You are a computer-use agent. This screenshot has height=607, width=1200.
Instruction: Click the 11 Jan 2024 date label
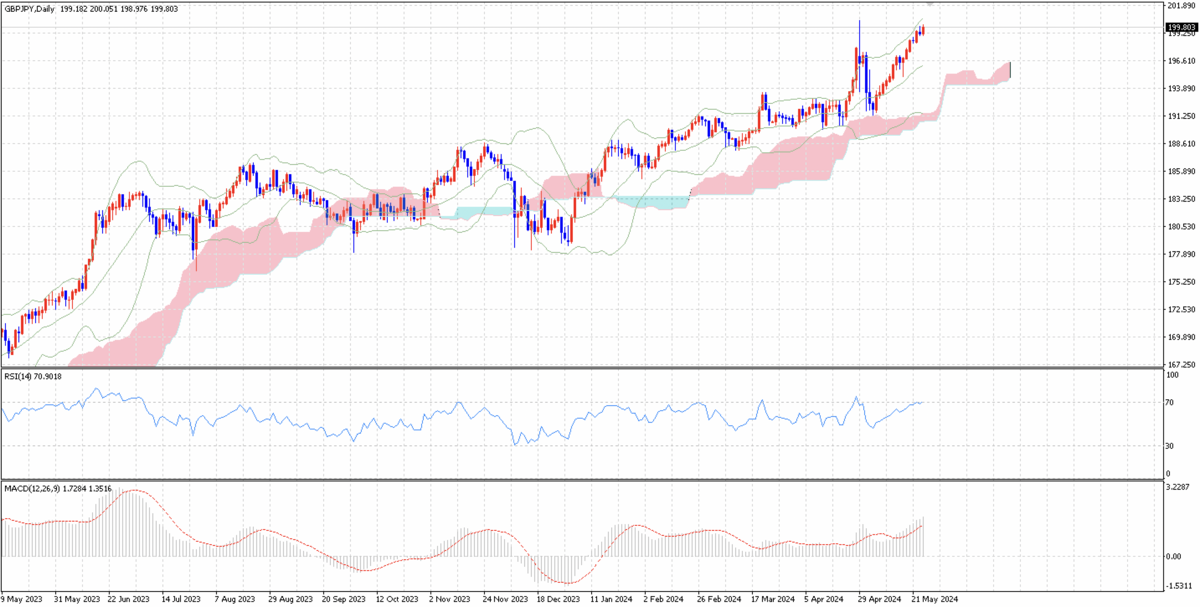(612, 600)
